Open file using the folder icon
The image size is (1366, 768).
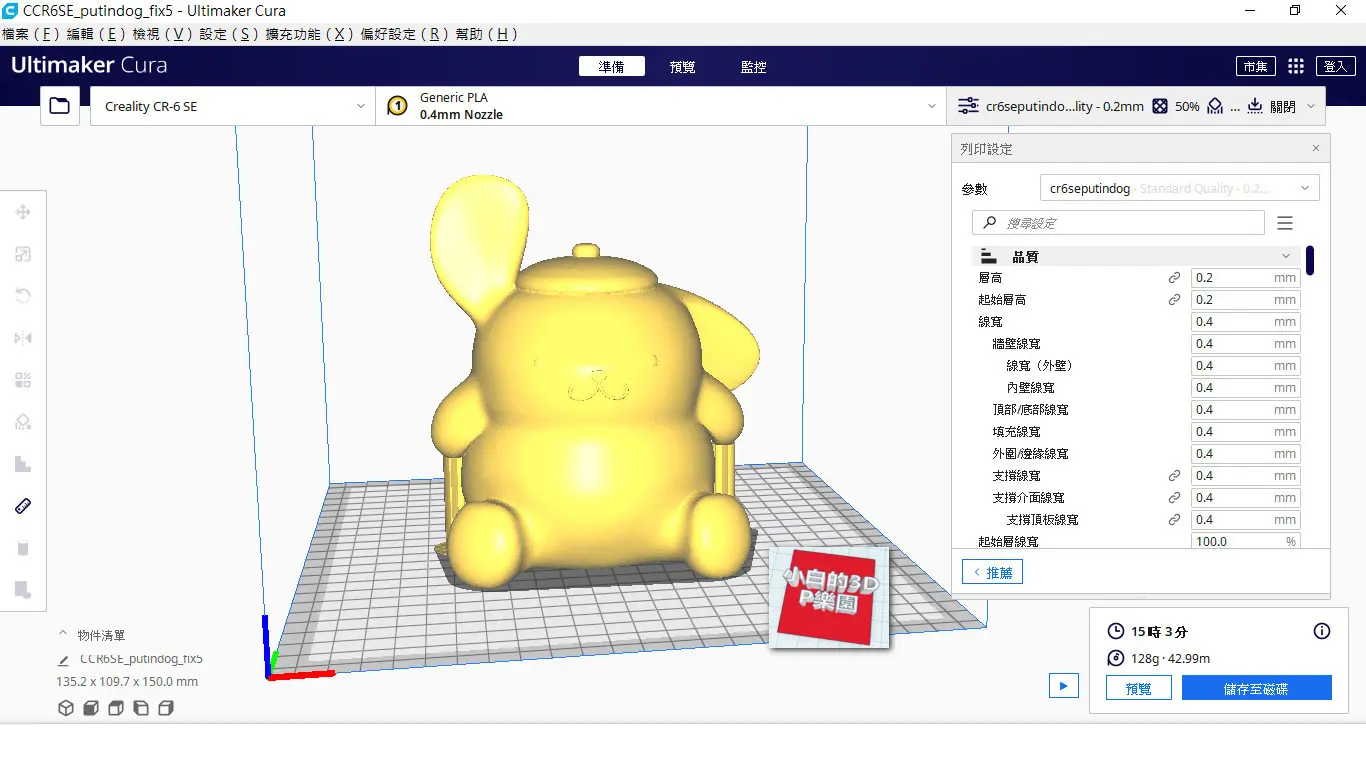(x=60, y=106)
